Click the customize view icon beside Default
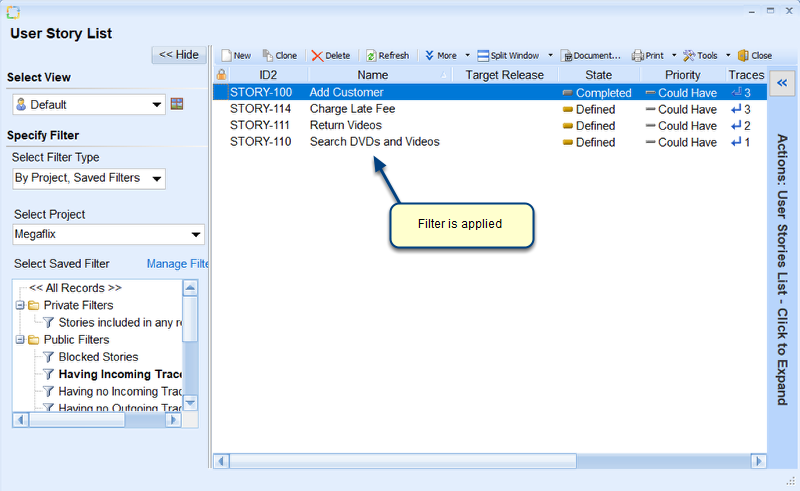 coord(177,104)
